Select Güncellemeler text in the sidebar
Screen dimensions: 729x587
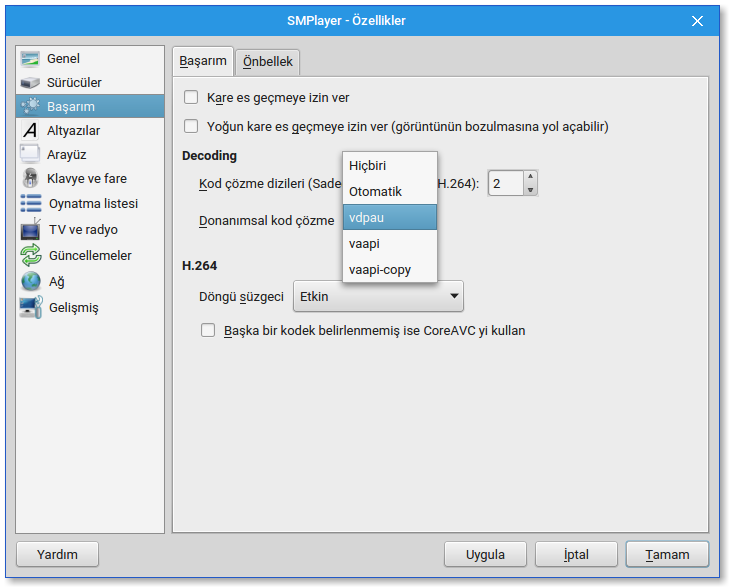tap(90, 256)
